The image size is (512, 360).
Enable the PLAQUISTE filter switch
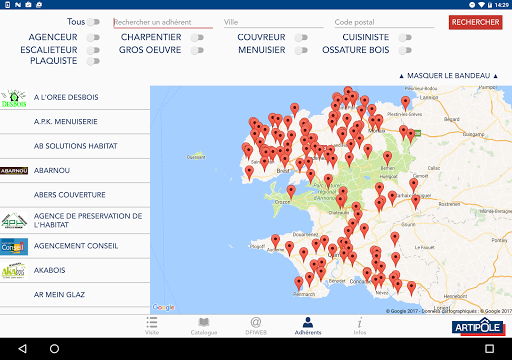[93, 61]
